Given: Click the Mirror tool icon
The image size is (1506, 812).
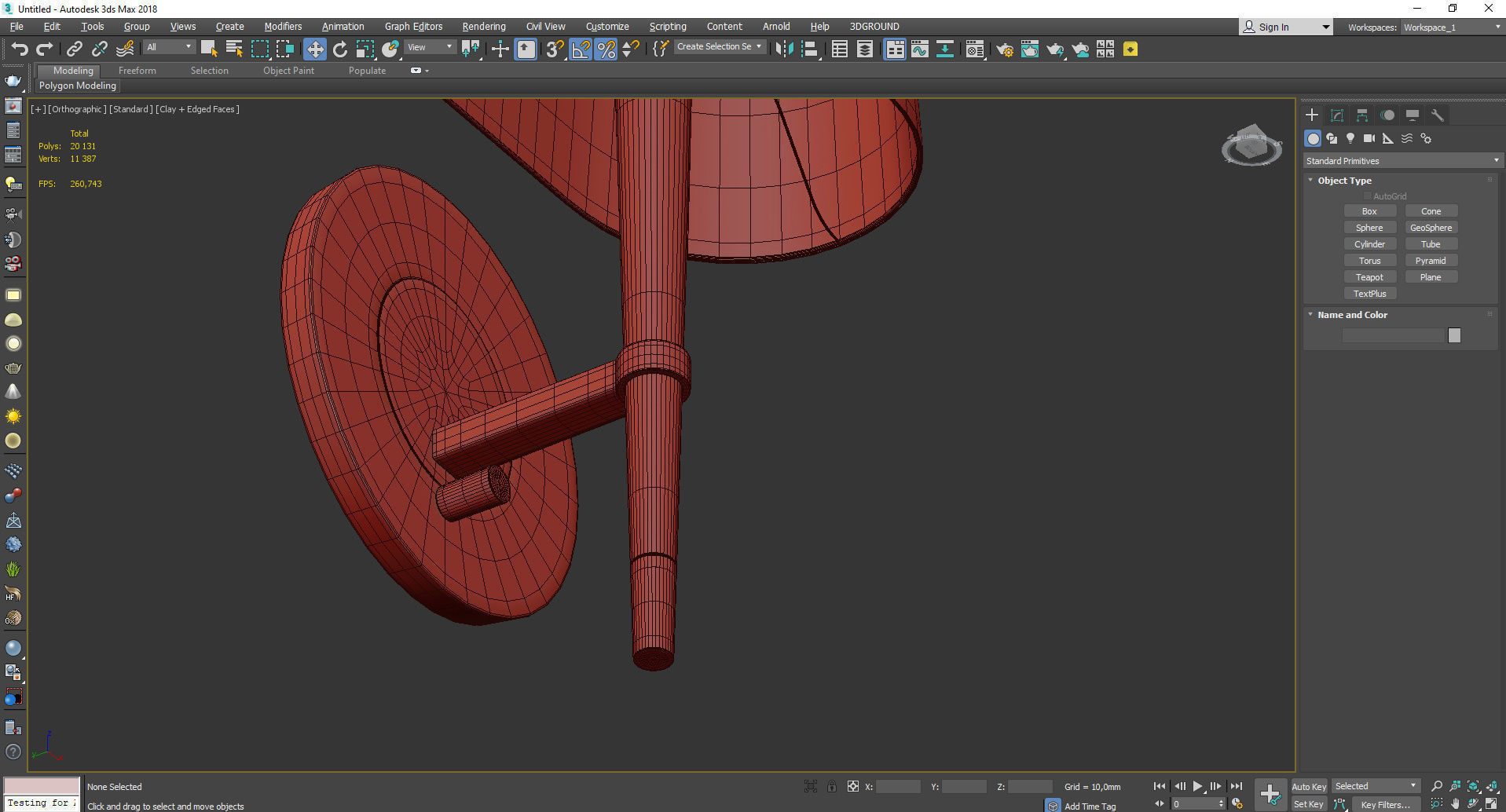Looking at the screenshot, I should click(x=783, y=49).
